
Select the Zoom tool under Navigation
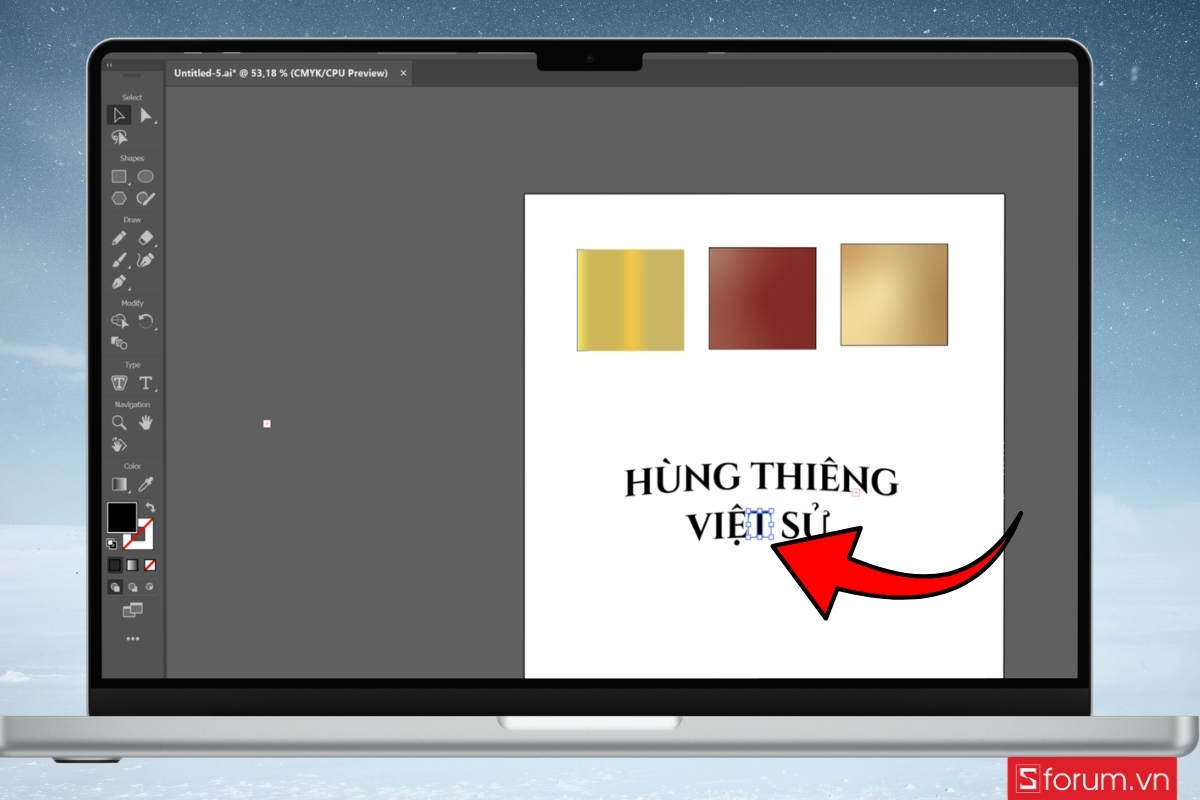pyautogui.click(x=119, y=422)
